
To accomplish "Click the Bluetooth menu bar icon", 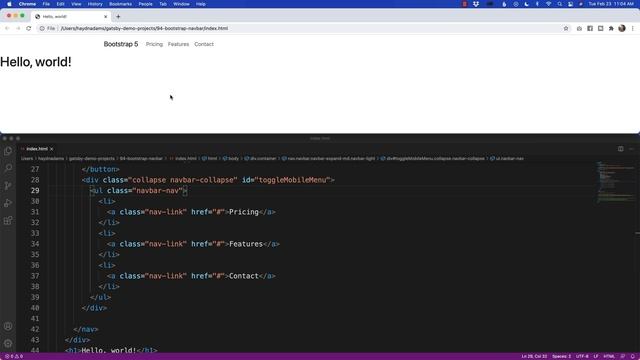I will tap(537, 4).
